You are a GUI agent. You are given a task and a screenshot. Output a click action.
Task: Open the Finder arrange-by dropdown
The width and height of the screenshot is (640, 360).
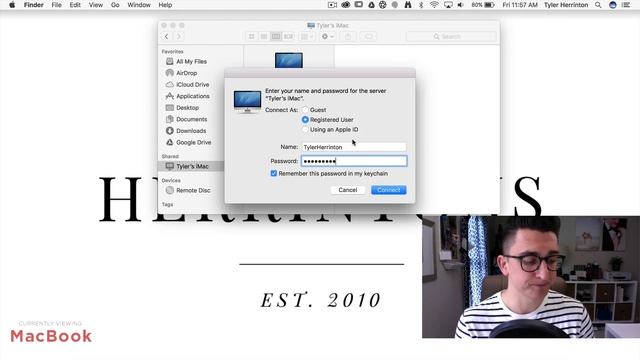307,36
